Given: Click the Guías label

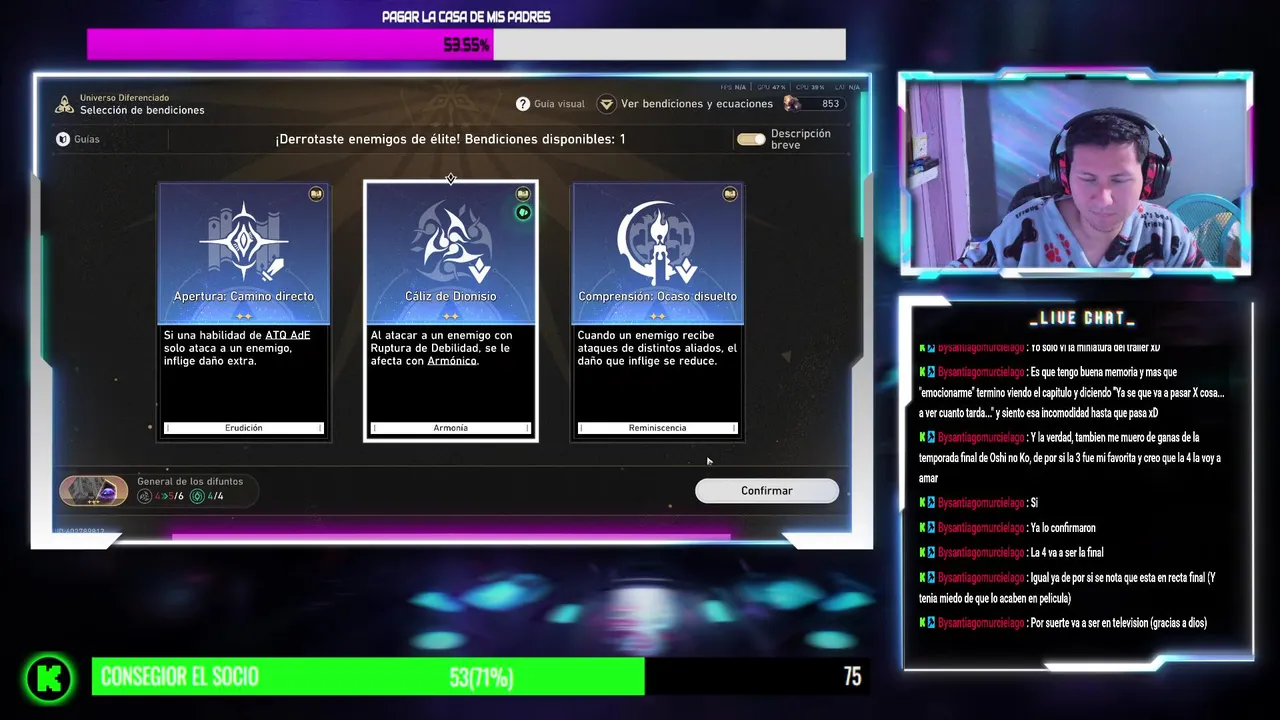Looking at the screenshot, I should [87, 139].
